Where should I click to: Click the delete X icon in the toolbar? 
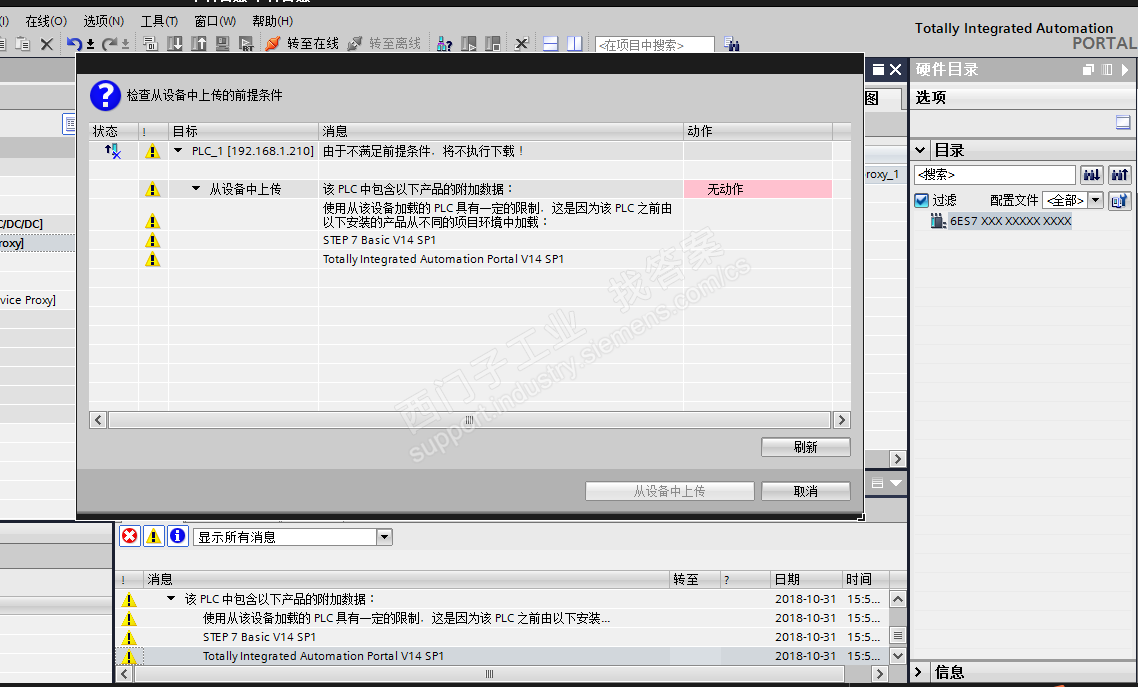click(46, 44)
